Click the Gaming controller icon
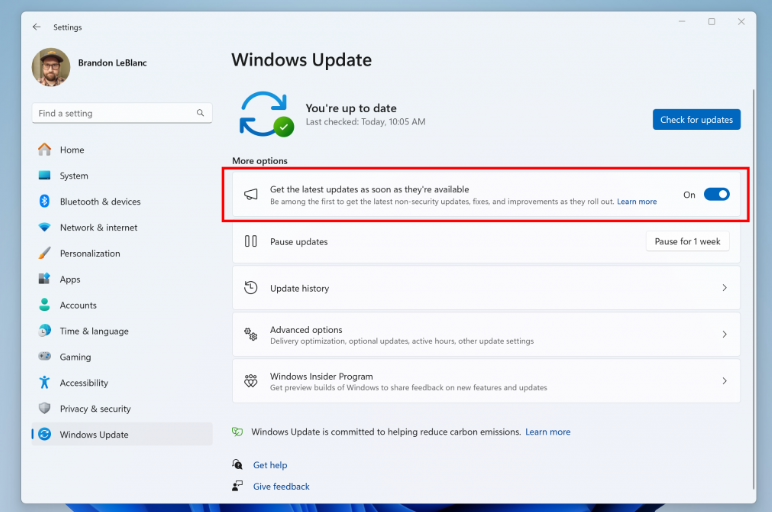The image size is (772, 512). pos(44,356)
